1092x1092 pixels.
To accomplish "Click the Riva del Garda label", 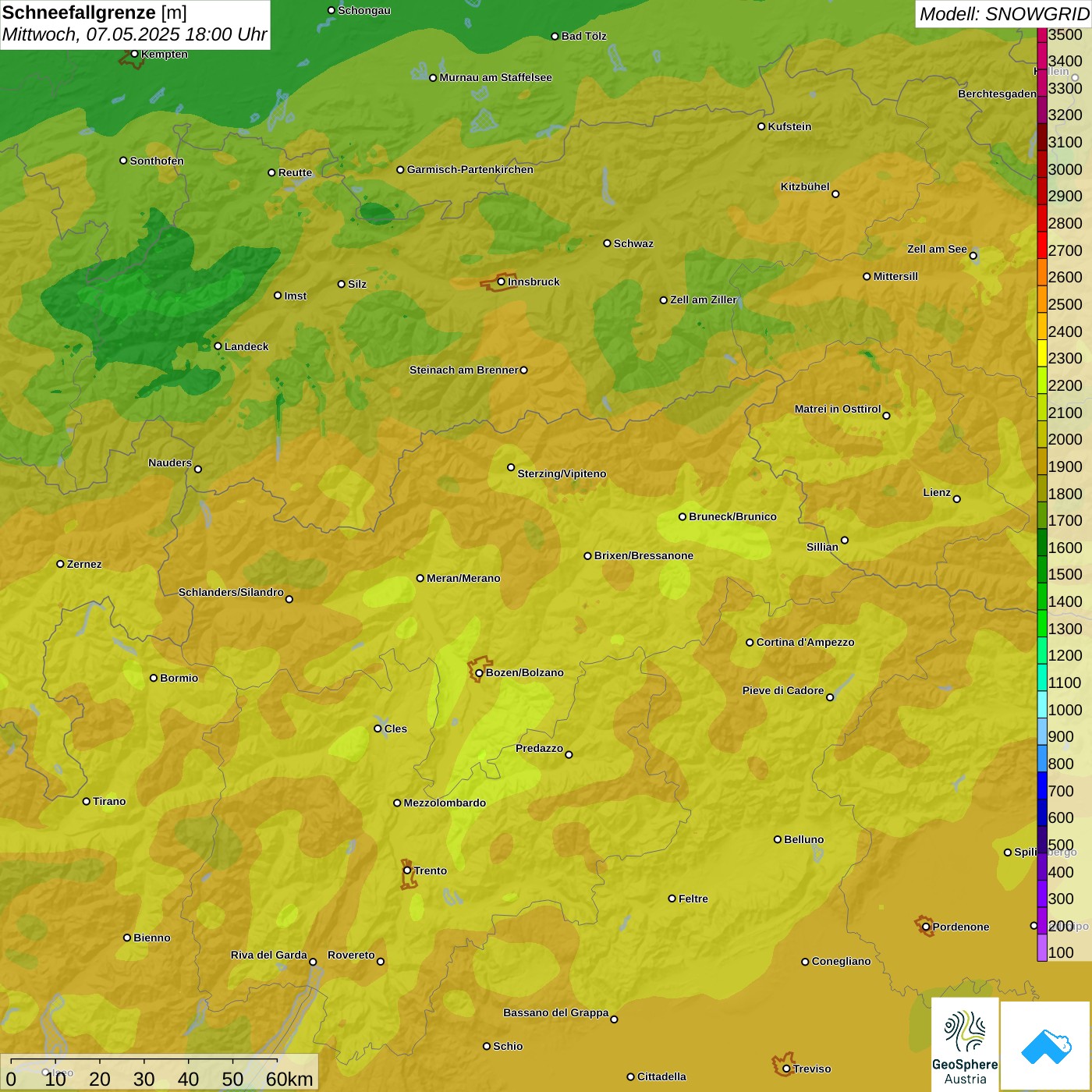I will tap(268, 955).
